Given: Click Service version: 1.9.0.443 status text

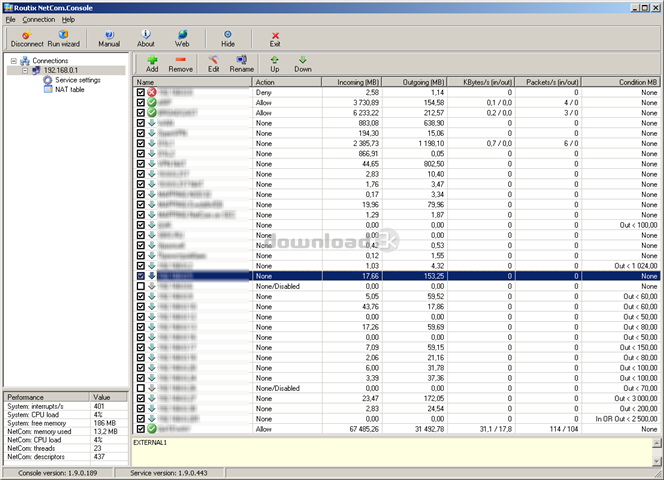Looking at the screenshot, I should tap(169, 473).
